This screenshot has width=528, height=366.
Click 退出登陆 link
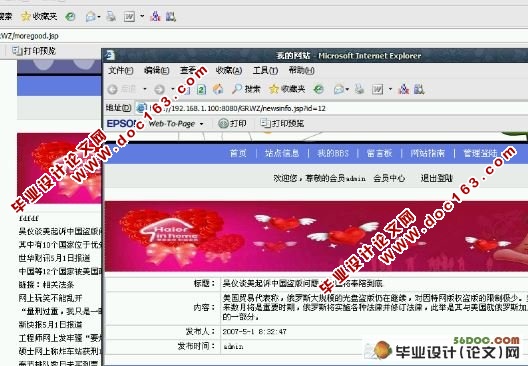click(x=436, y=178)
